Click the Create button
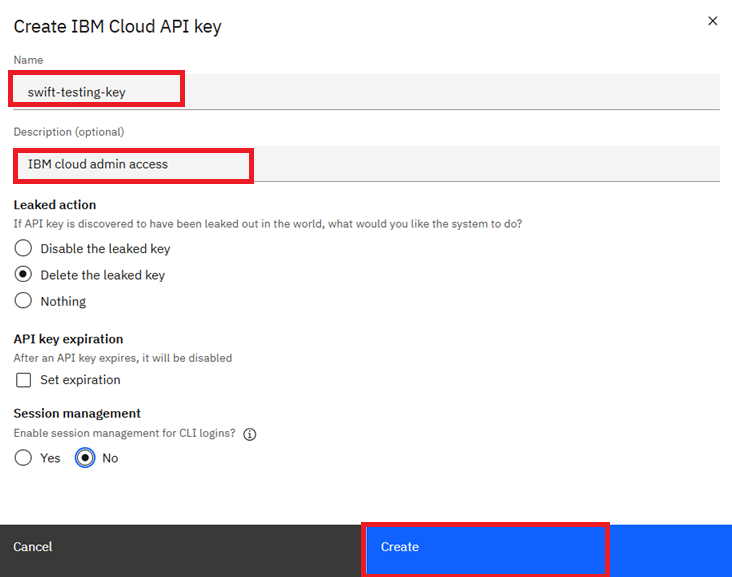Screen dimensions: 732x577 click(x=549, y=551)
